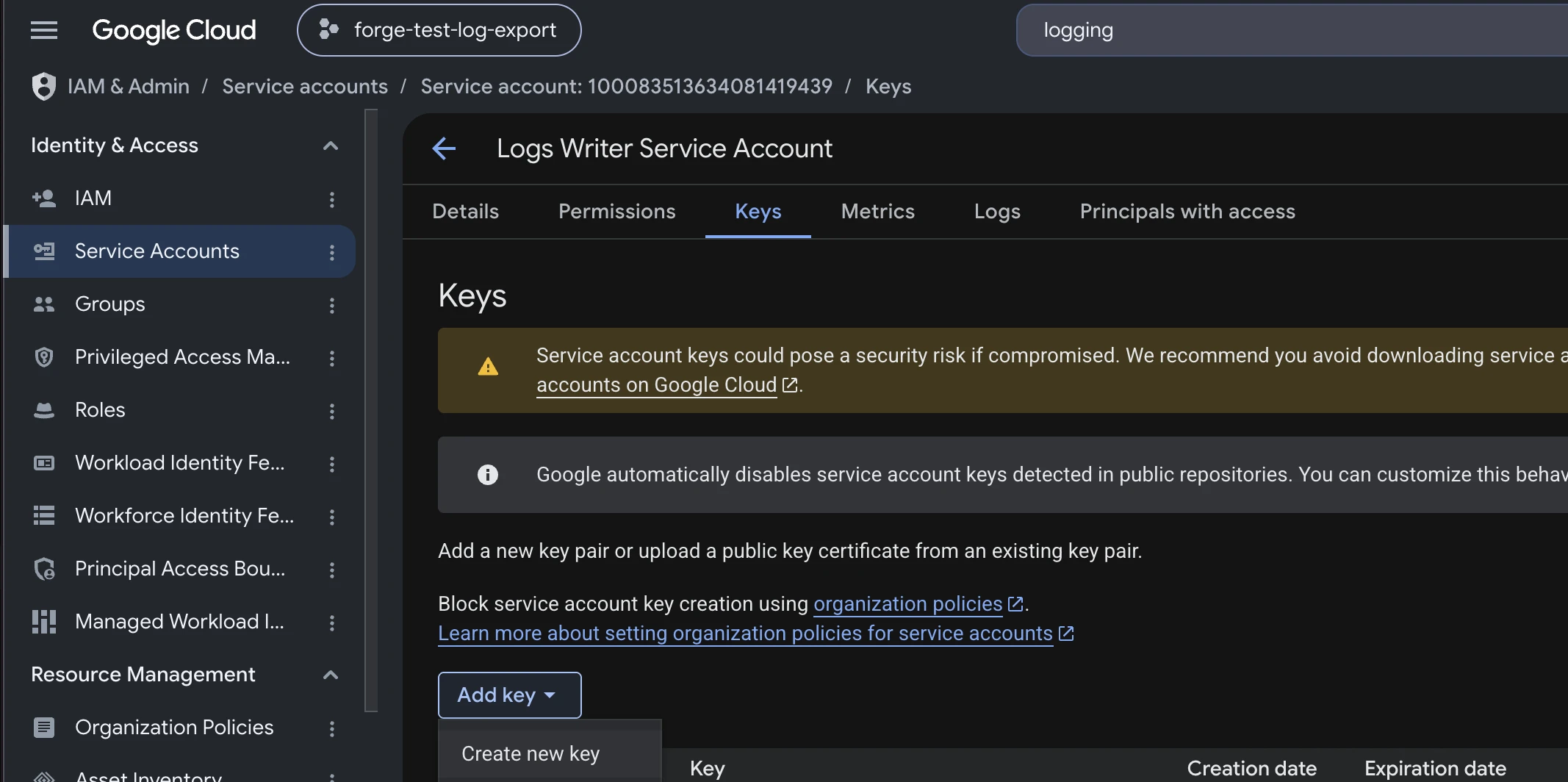The image size is (1568, 782).
Task: Click the Managed Workload Identities icon
Action: pos(44,622)
